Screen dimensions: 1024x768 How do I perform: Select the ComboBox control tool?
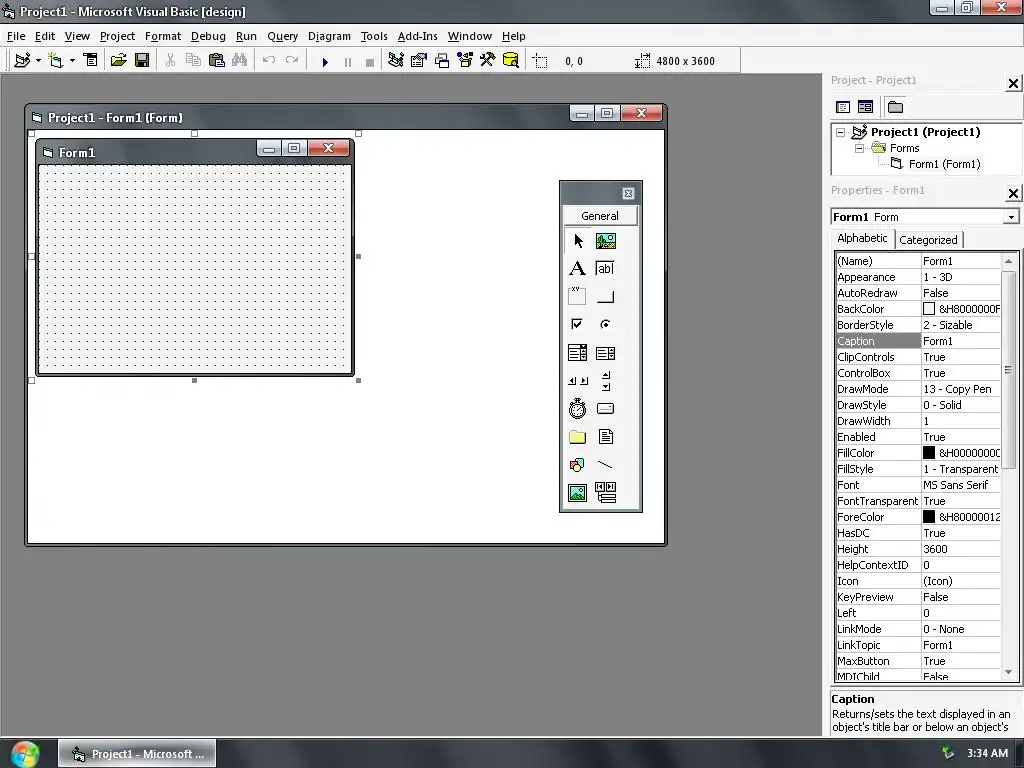click(x=577, y=353)
